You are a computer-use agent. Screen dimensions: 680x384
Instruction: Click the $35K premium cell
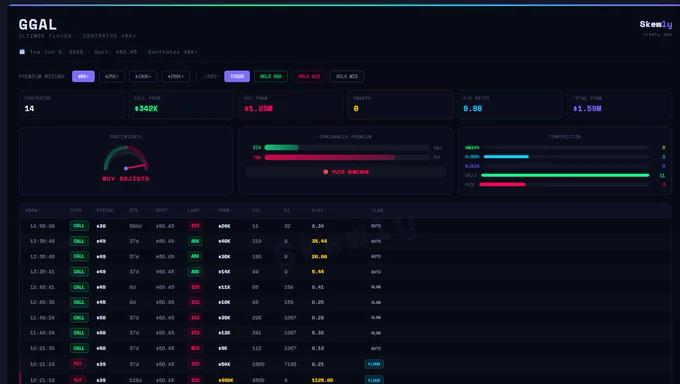pos(224,318)
